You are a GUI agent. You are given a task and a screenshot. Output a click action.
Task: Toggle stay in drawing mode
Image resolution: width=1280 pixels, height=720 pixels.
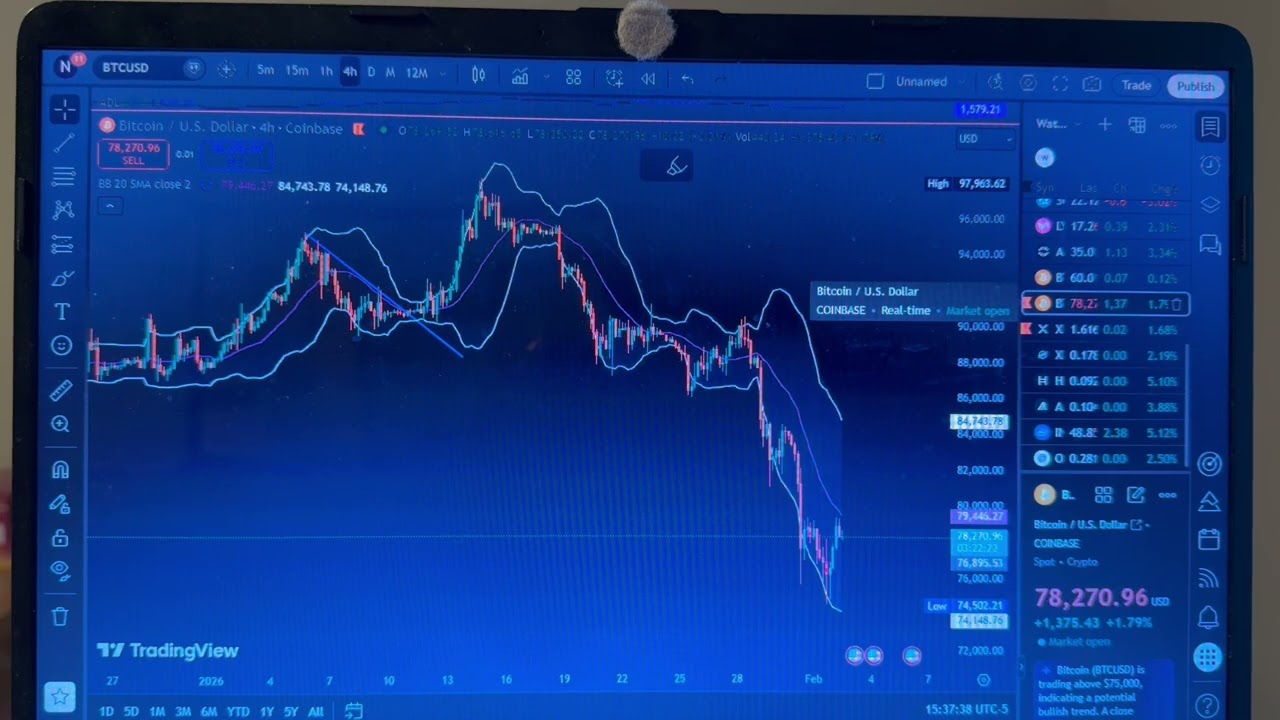pyautogui.click(x=61, y=504)
